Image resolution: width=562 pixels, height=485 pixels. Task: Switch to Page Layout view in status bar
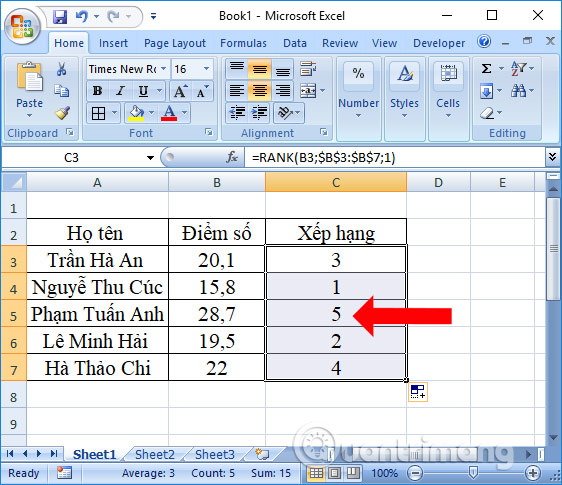[x=334, y=473]
